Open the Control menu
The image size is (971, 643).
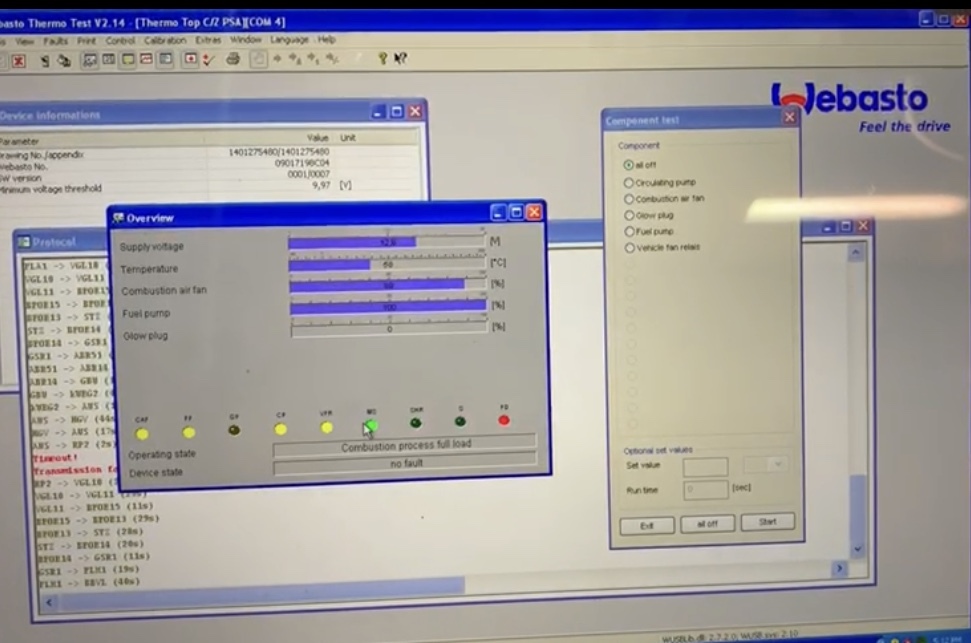tap(120, 41)
